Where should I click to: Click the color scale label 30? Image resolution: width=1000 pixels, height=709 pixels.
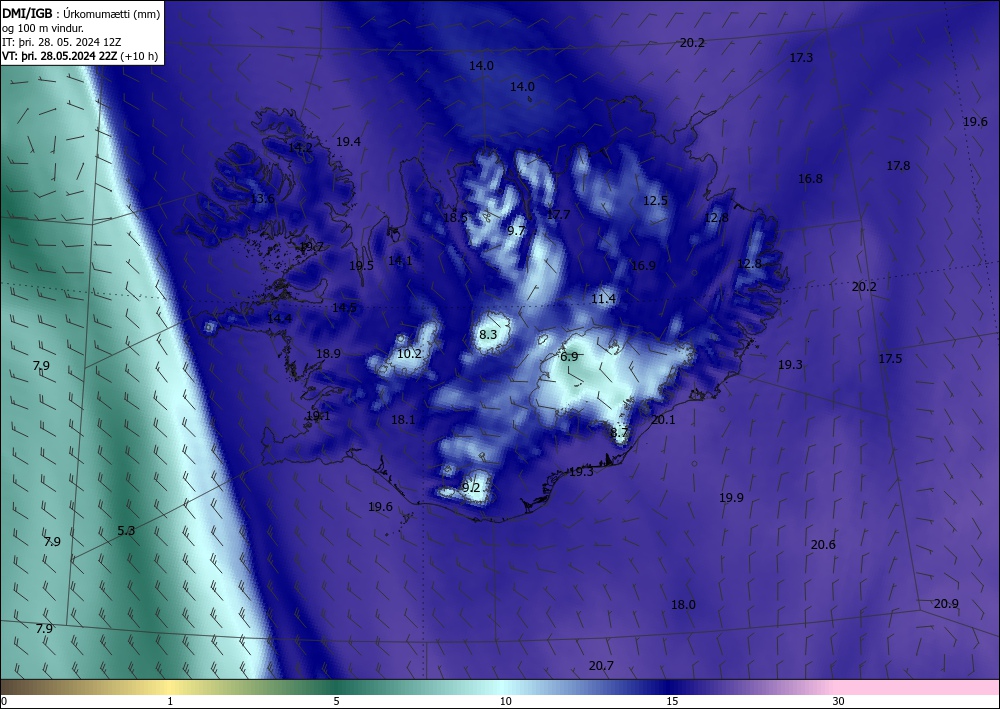click(839, 701)
